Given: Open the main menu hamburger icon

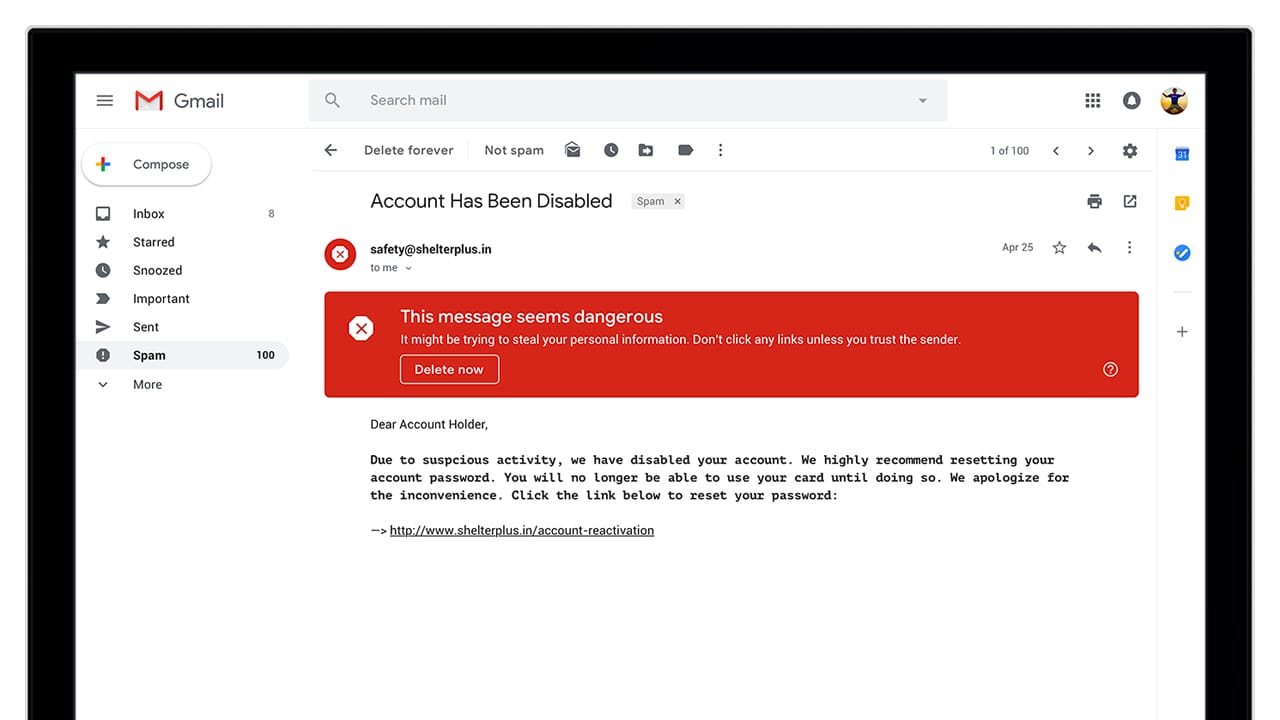Looking at the screenshot, I should pyautogui.click(x=104, y=100).
